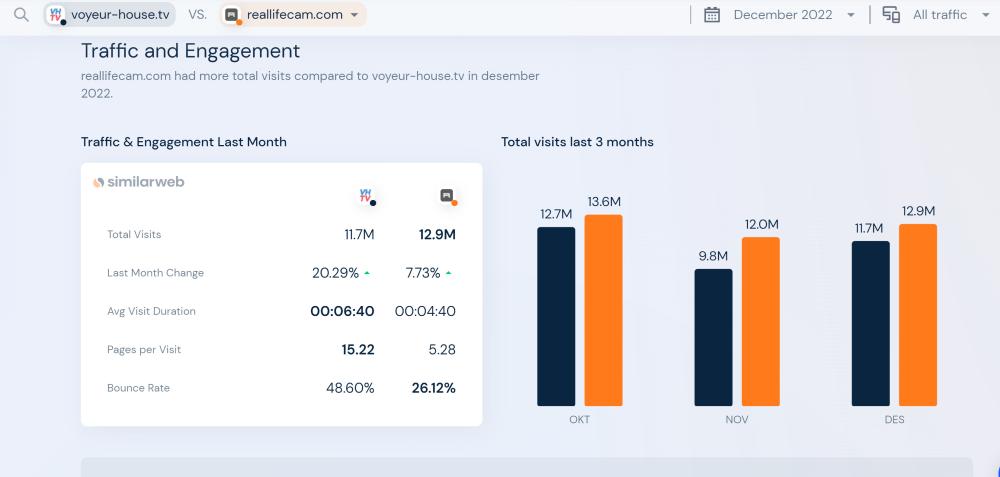
Task: Select the reallifecam.com site chip
Action: pyautogui.click(x=294, y=15)
